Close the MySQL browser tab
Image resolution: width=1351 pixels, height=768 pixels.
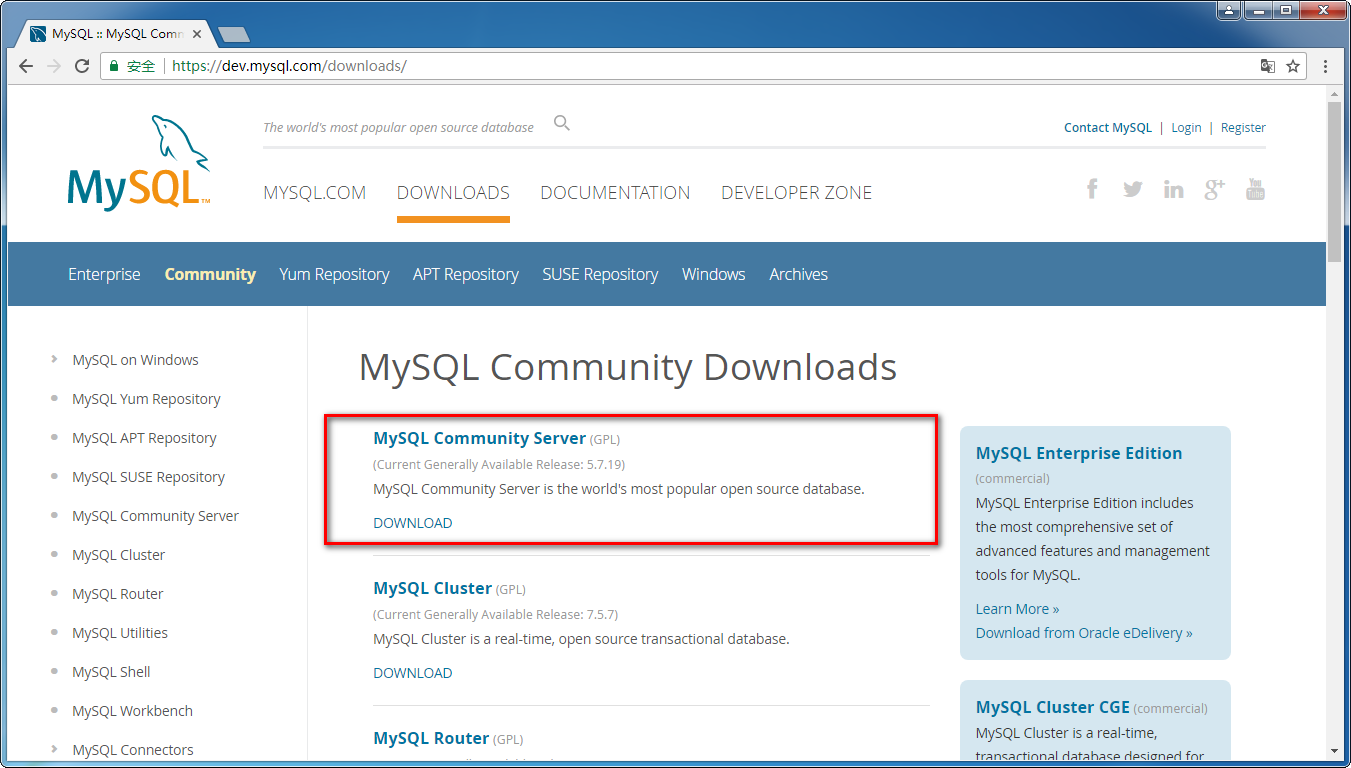[x=199, y=34]
